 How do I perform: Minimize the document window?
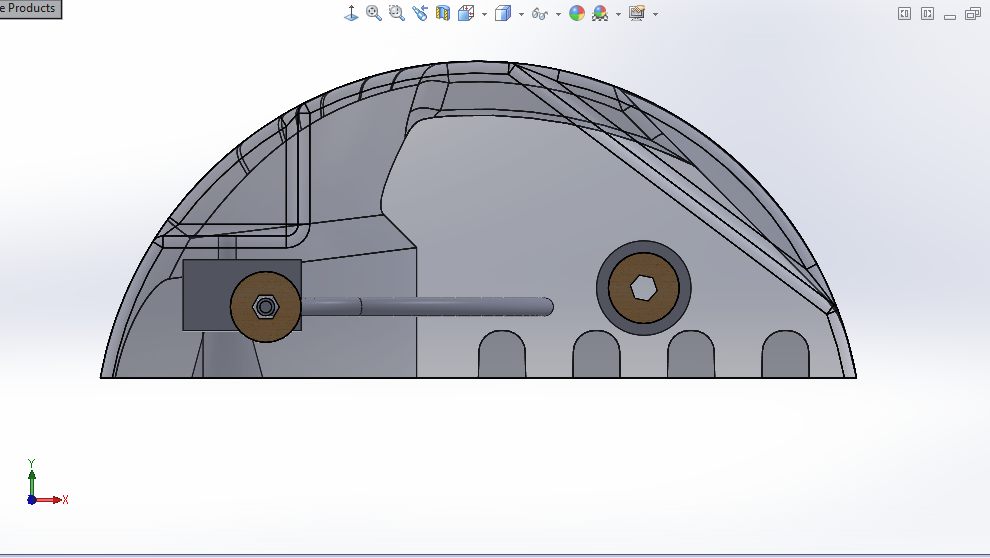[950, 16]
